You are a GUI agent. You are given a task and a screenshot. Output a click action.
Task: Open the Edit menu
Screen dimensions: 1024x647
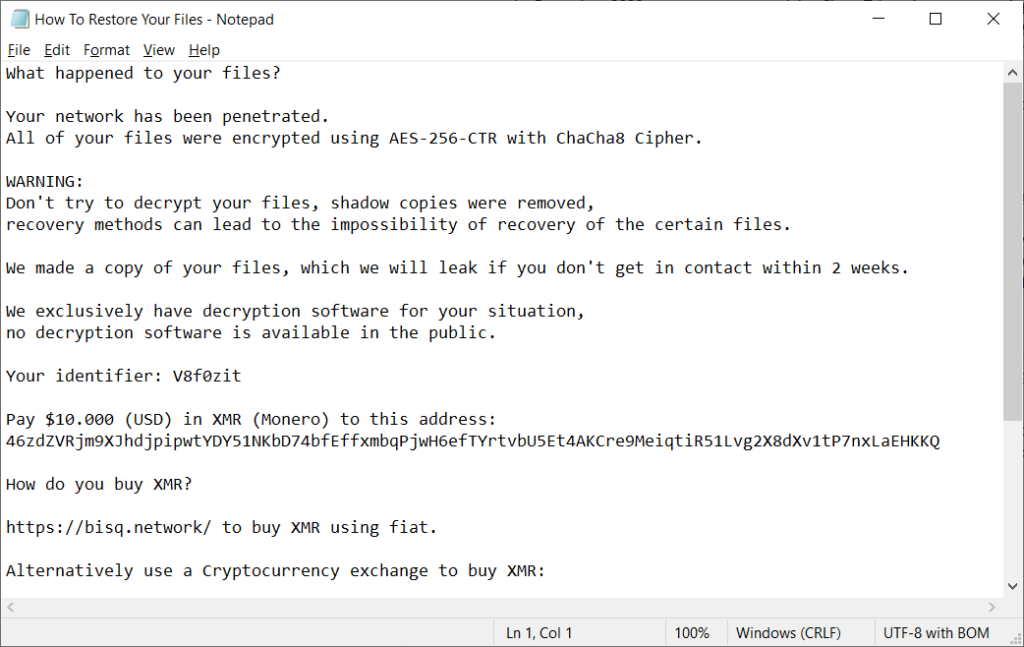pyautogui.click(x=57, y=50)
